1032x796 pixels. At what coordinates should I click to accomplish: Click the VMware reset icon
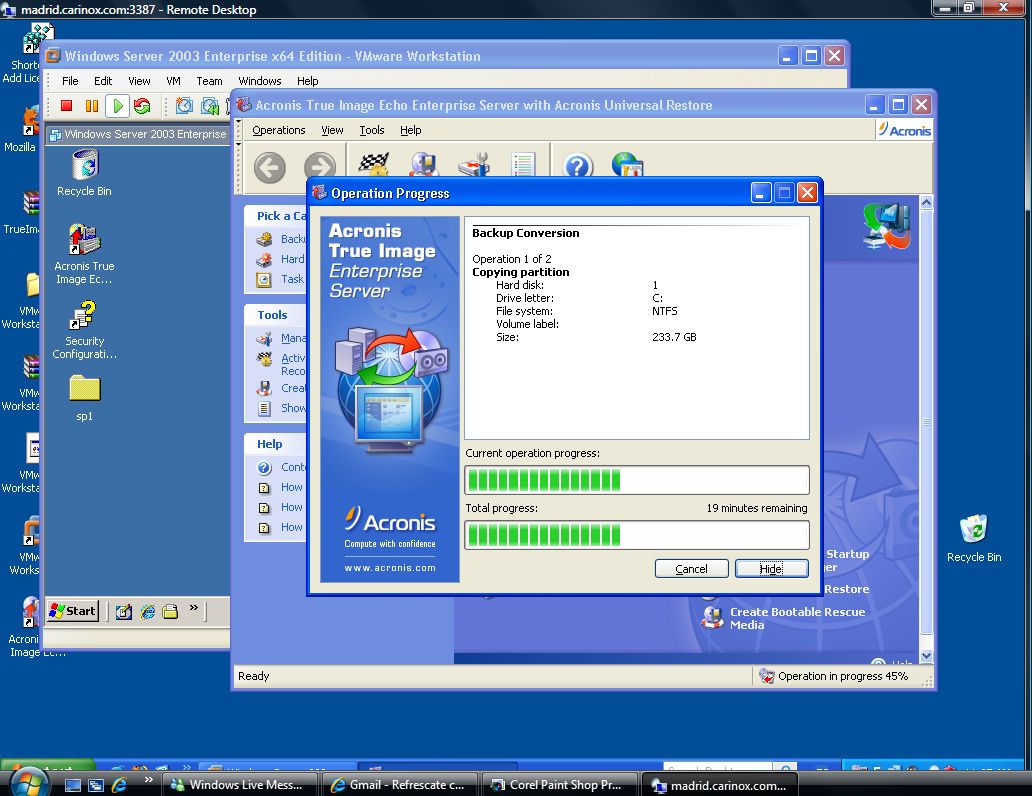[x=142, y=106]
